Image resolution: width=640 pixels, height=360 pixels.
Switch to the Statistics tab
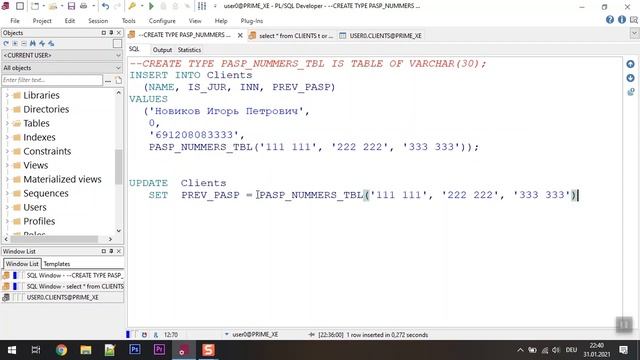point(189,50)
